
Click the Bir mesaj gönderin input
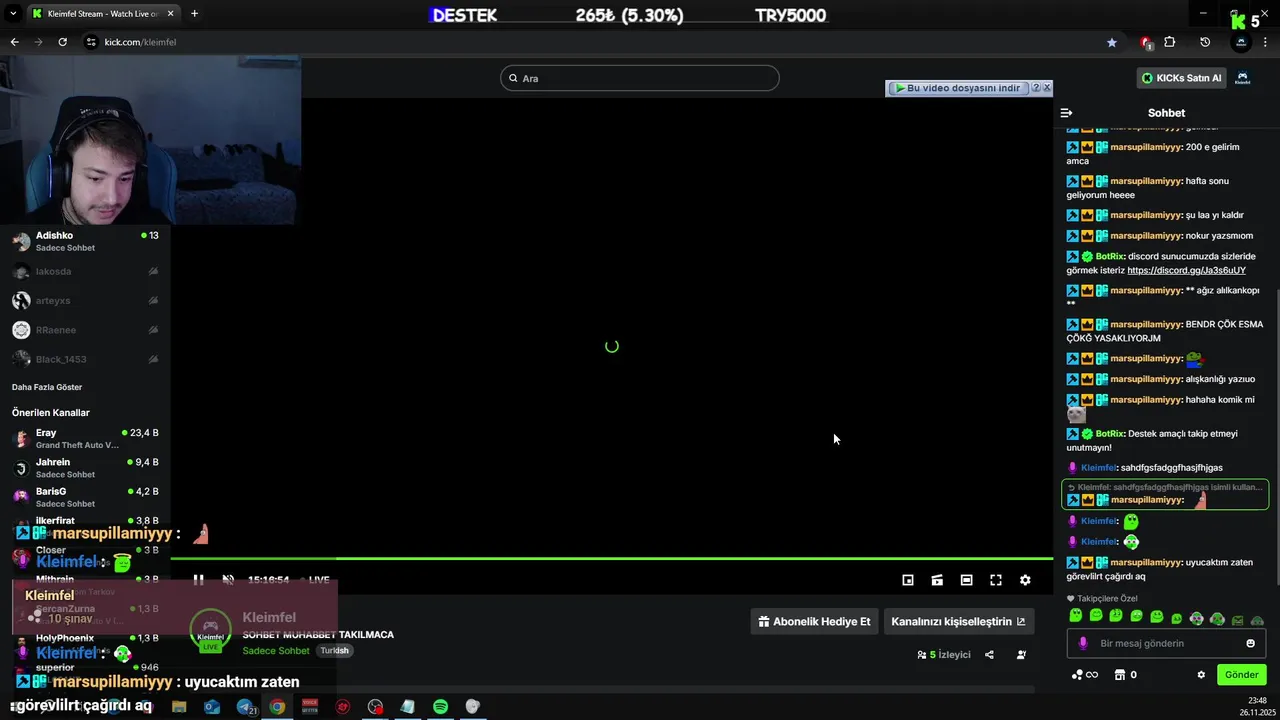click(1167, 643)
